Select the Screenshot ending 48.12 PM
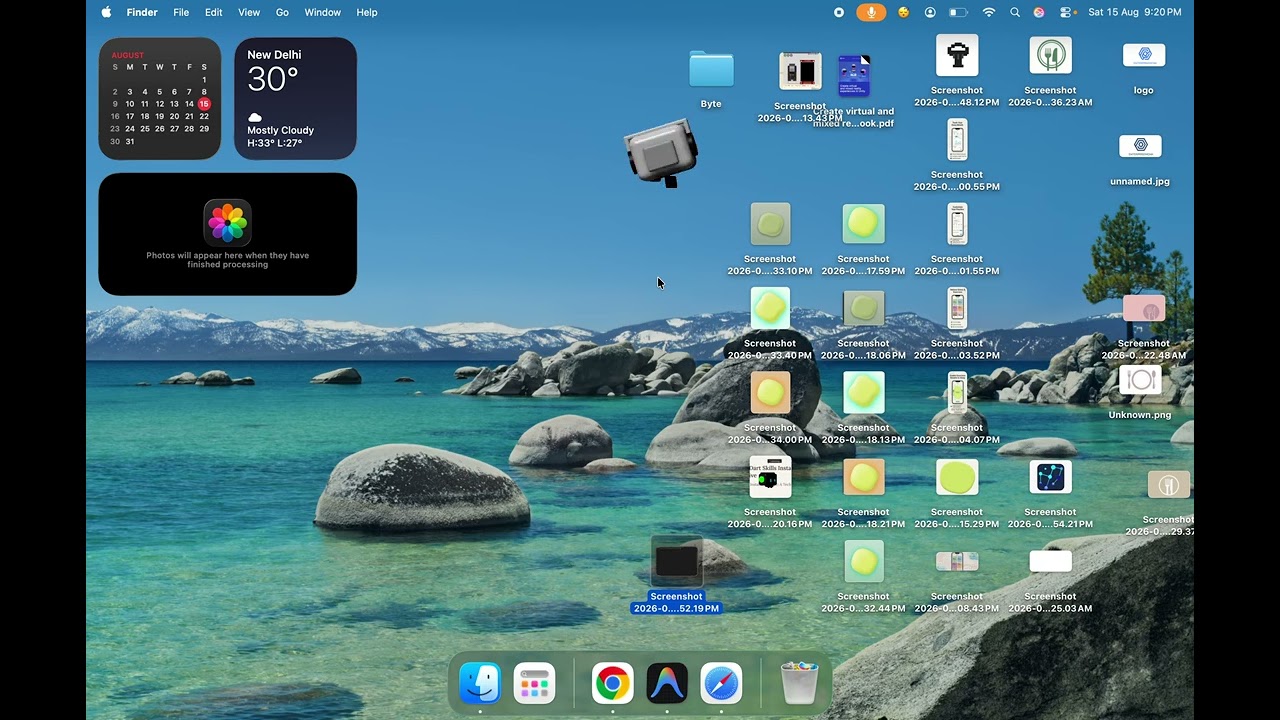 pyautogui.click(x=957, y=55)
